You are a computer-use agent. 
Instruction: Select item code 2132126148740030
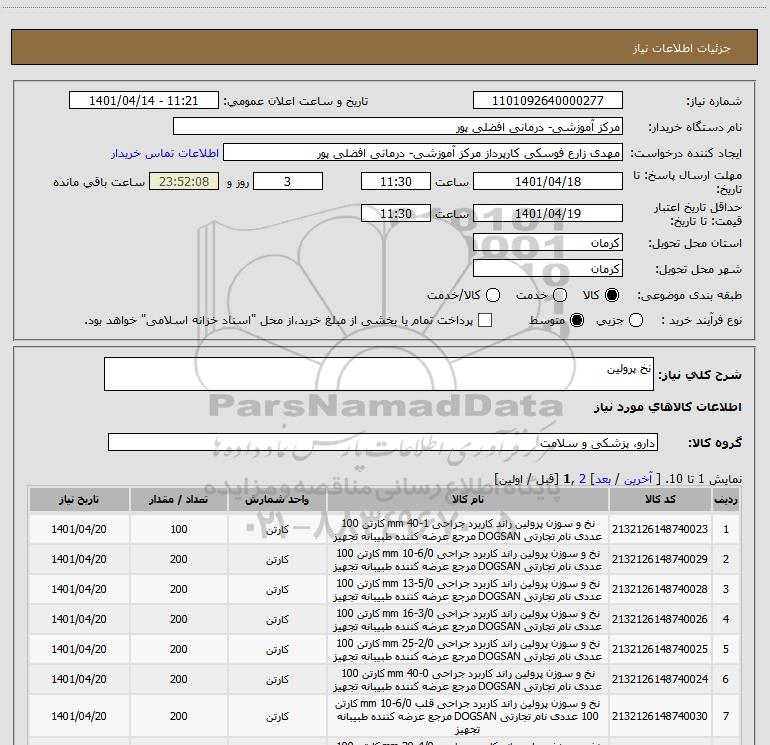(660, 716)
